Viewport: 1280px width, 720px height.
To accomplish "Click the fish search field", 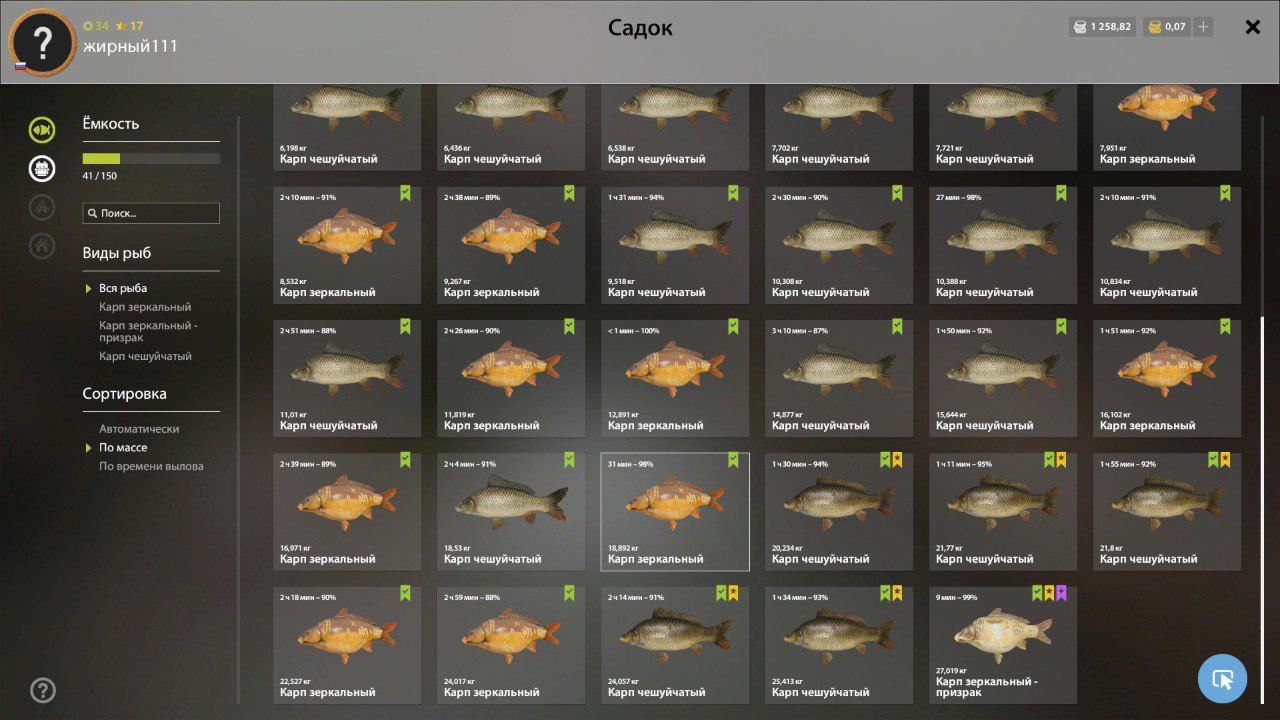I will (x=151, y=213).
